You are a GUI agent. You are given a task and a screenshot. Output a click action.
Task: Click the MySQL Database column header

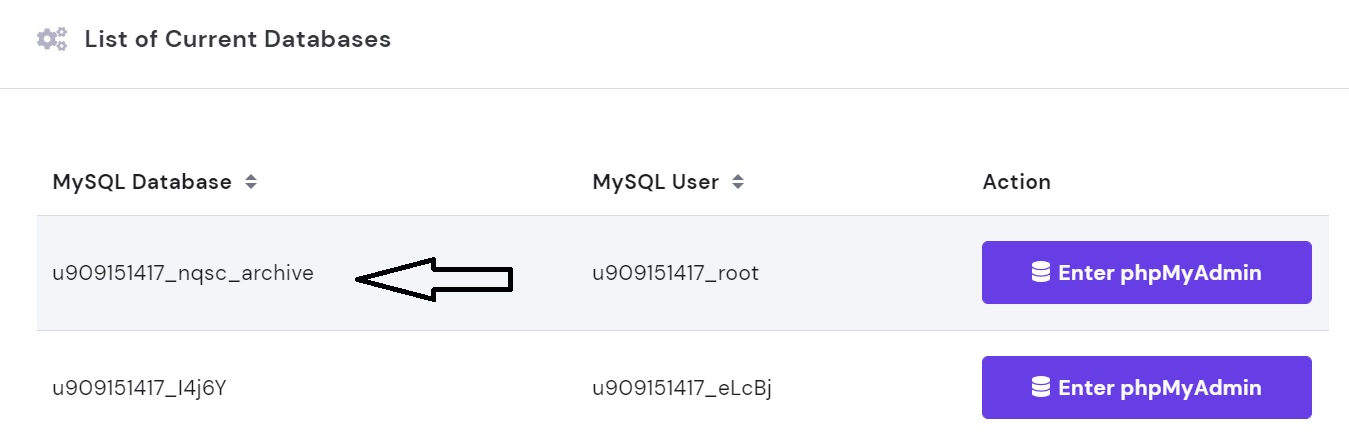[142, 182]
